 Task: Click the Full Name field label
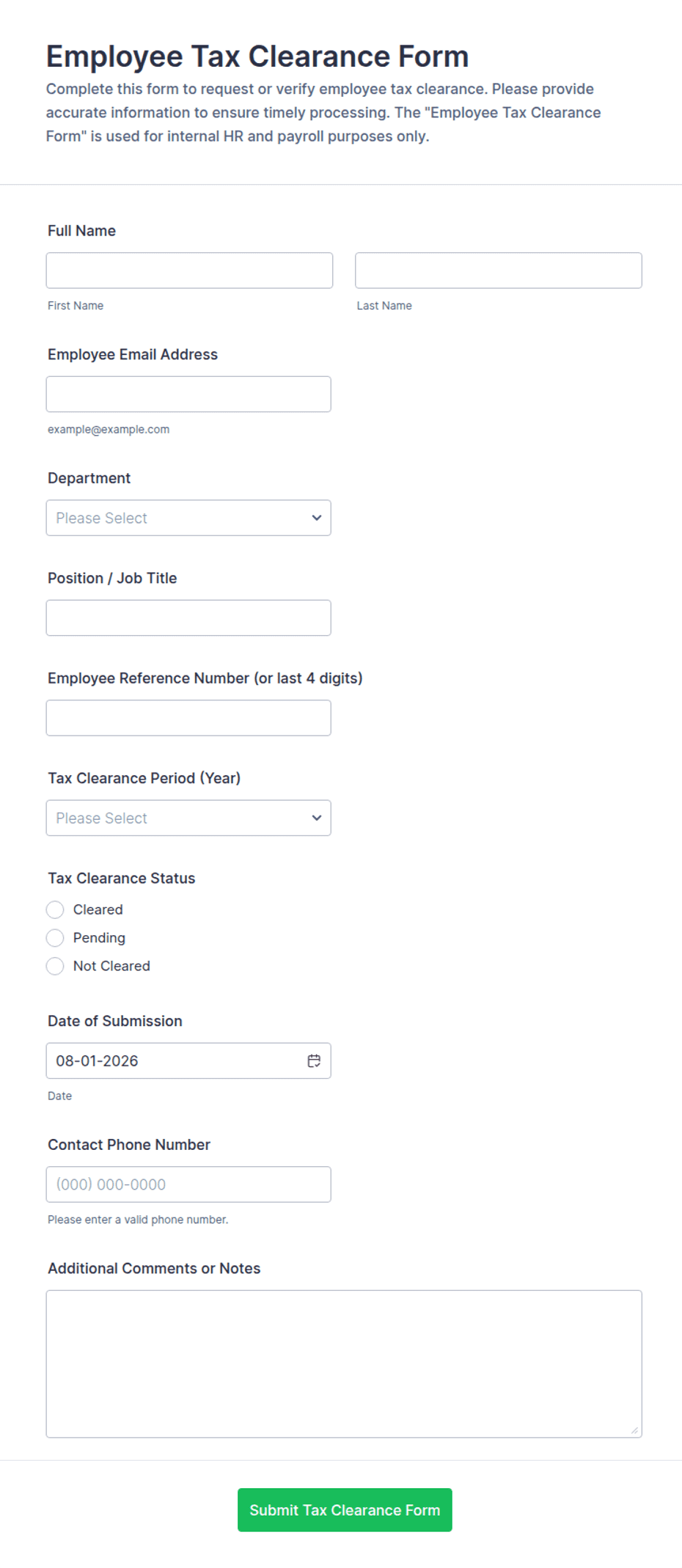point(81,231)
